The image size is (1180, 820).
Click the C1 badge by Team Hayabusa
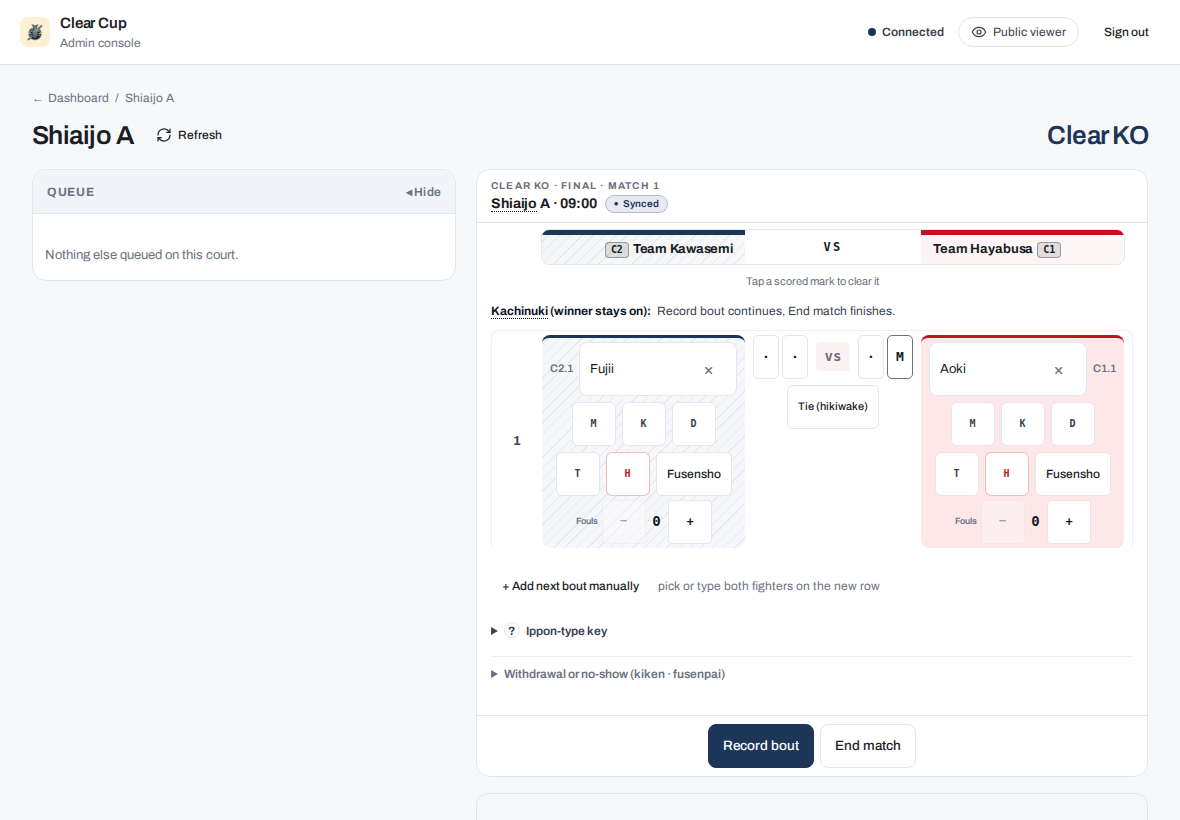coord(1049,250)
